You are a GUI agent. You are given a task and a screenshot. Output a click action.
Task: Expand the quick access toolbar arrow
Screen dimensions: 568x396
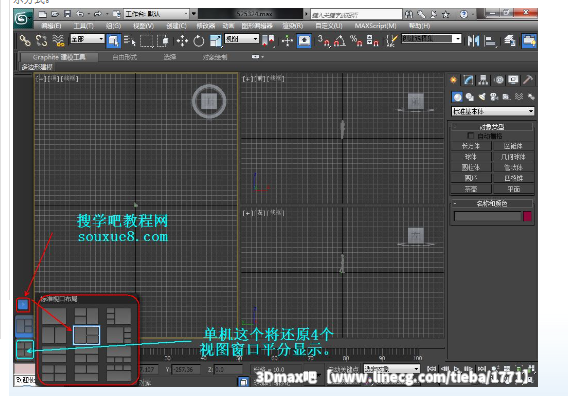(x=194, y=14)
